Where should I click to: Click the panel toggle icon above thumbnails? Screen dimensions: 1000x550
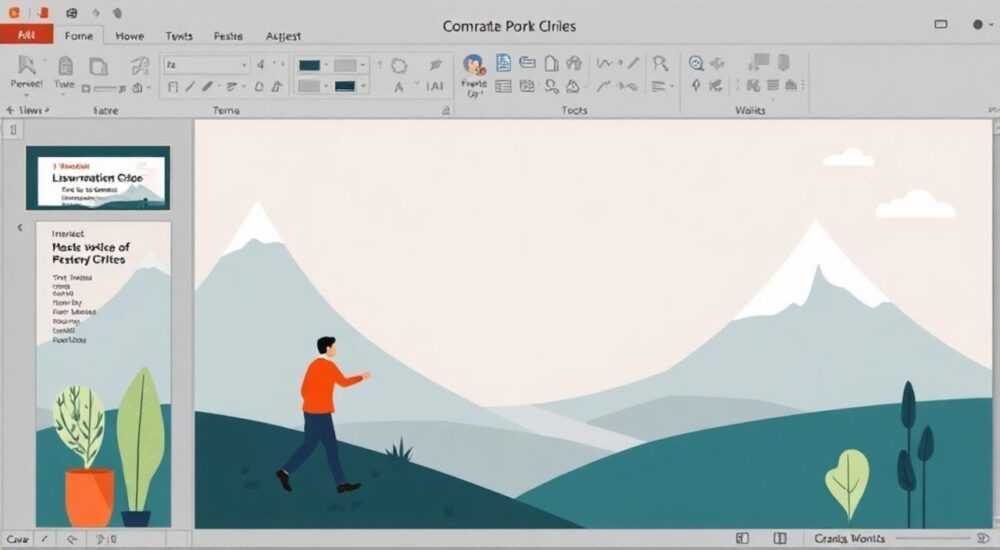[13, 130]
